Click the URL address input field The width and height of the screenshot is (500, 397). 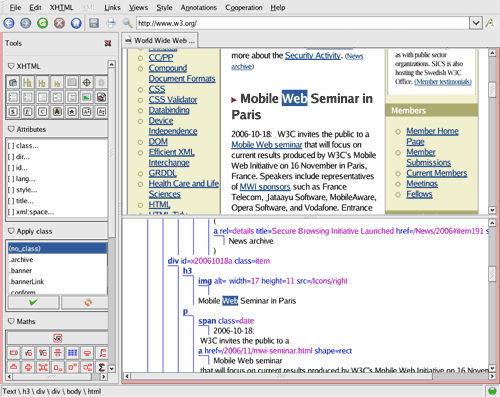coord(303,23)
